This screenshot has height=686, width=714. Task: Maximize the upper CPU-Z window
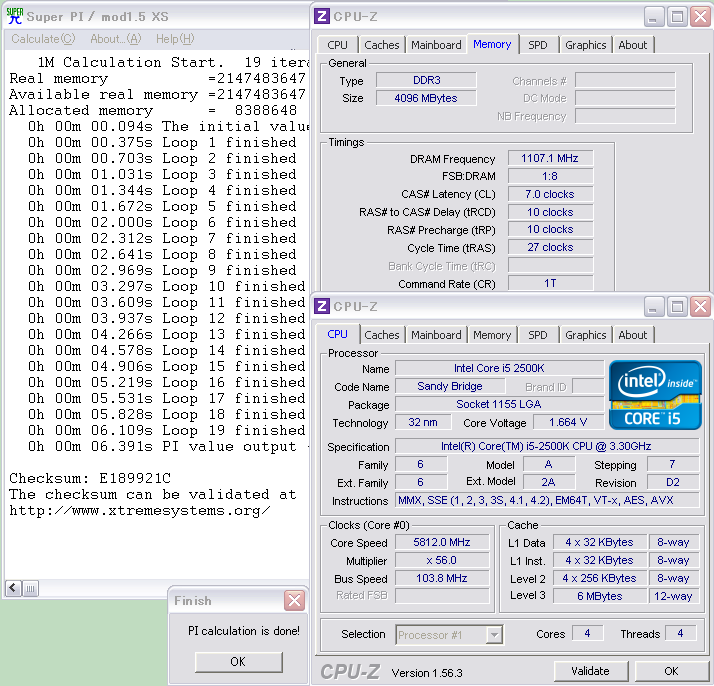pyautogui.click(x=677, y=17)
